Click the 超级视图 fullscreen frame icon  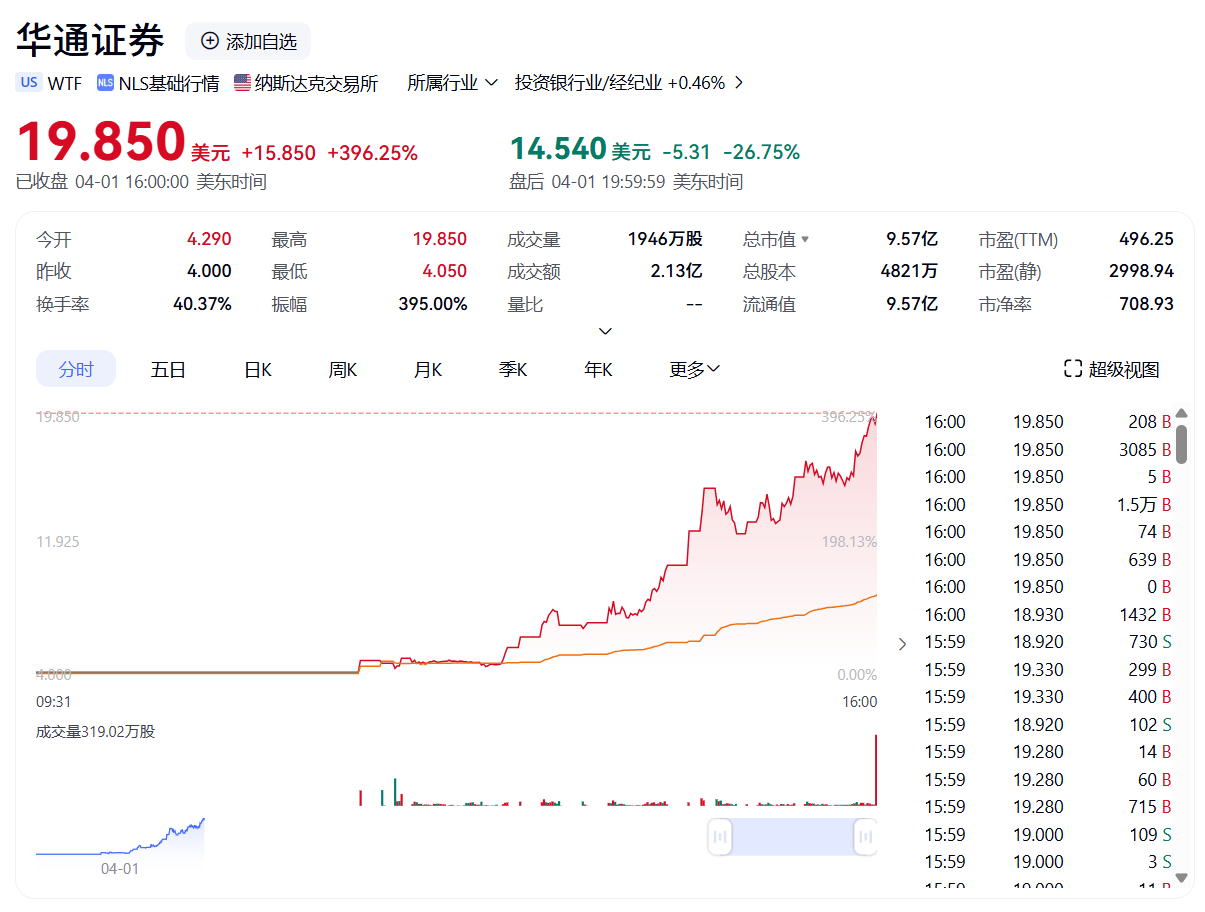point(1073,369)
